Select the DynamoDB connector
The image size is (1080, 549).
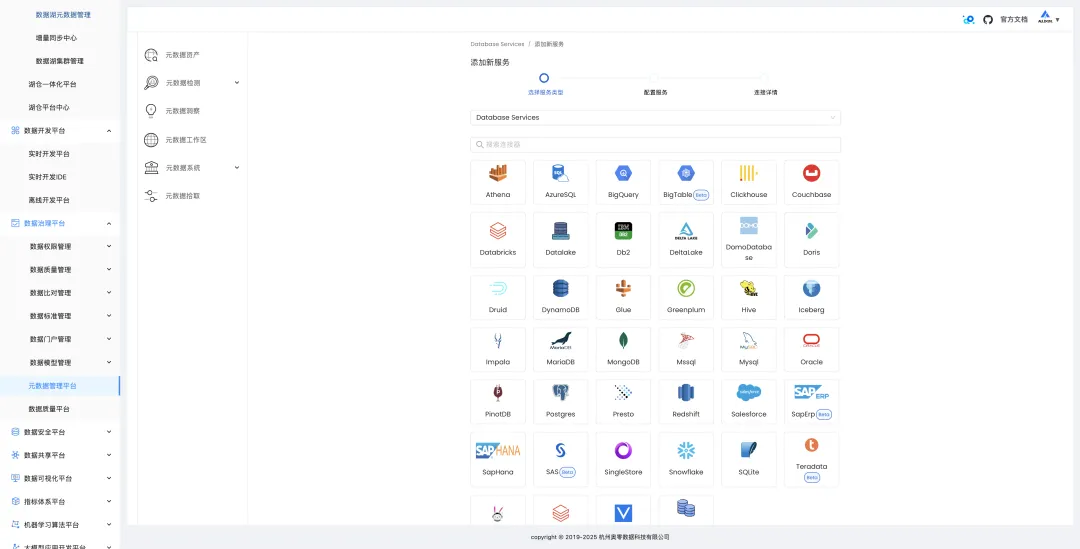pyautogui.click(x=561, y=298)
